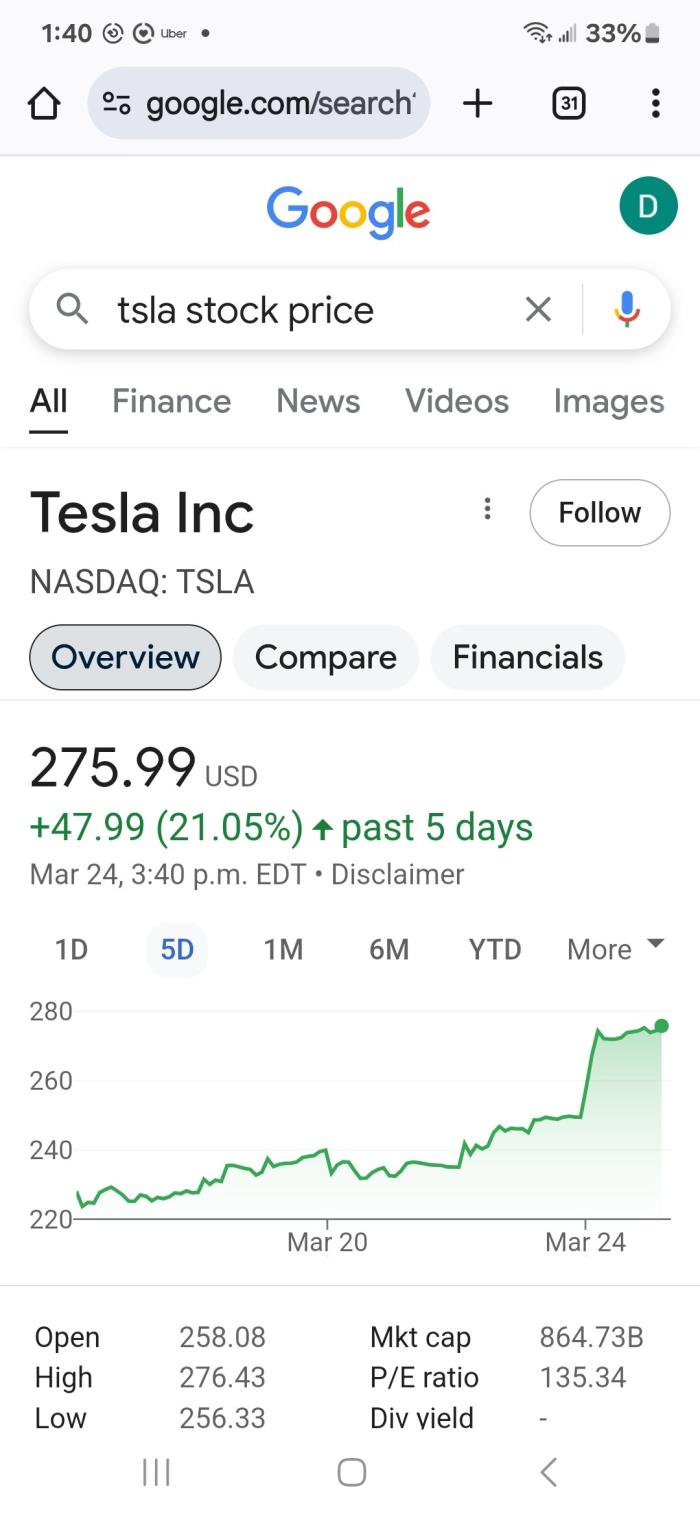The height and width of the screenshot is (1517, 700).
Task: Tap the site info icon in address bar
Action: click(117, 103)
